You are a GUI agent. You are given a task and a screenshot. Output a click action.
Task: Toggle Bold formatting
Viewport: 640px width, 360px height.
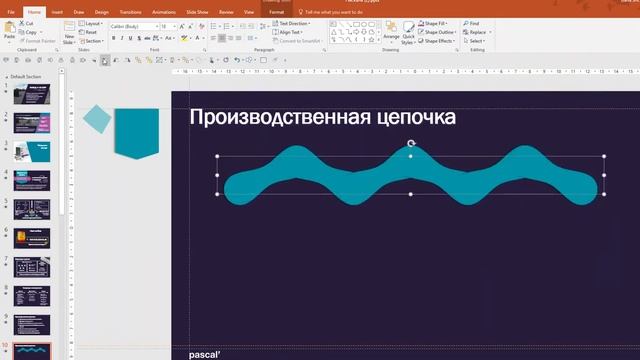point(113,38)
